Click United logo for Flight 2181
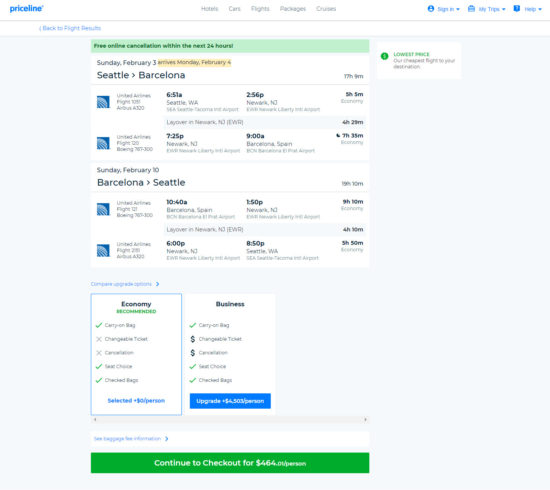Viewport: 550px width, 490px height. pyautogui.click(x=103, y=250)
